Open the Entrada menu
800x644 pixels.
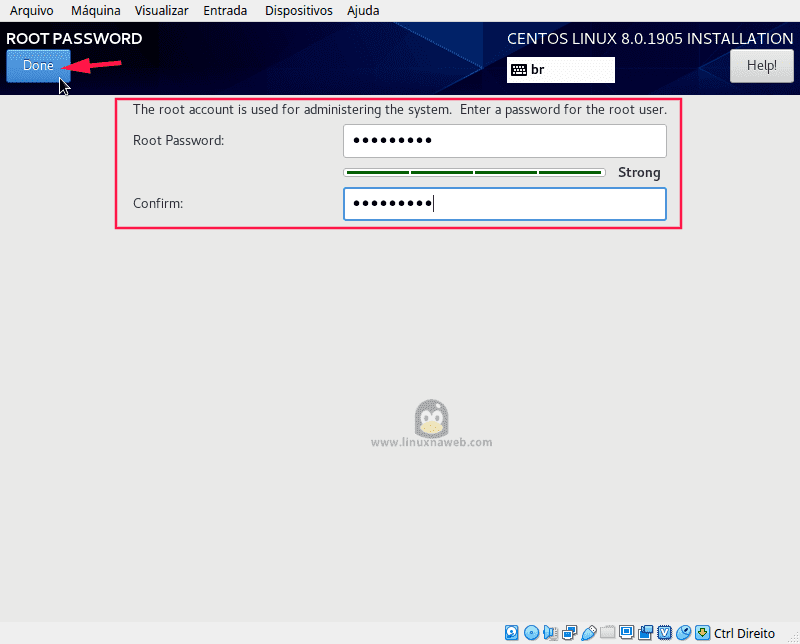tap(225, 11)
